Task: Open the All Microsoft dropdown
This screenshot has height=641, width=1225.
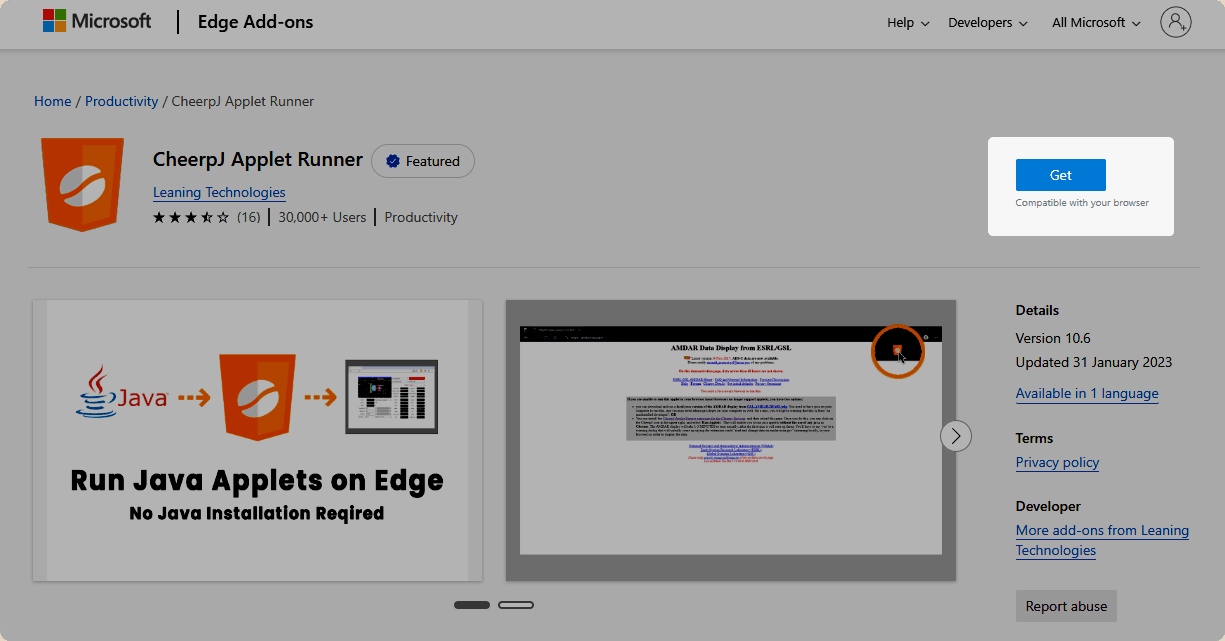Action: pyautogui.click(x=1096, y=23)
